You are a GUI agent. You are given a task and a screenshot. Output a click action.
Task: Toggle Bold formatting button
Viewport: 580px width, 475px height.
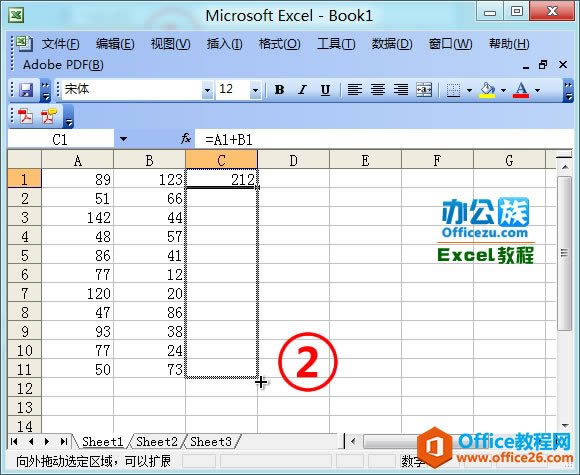click(x=280, y=90)
